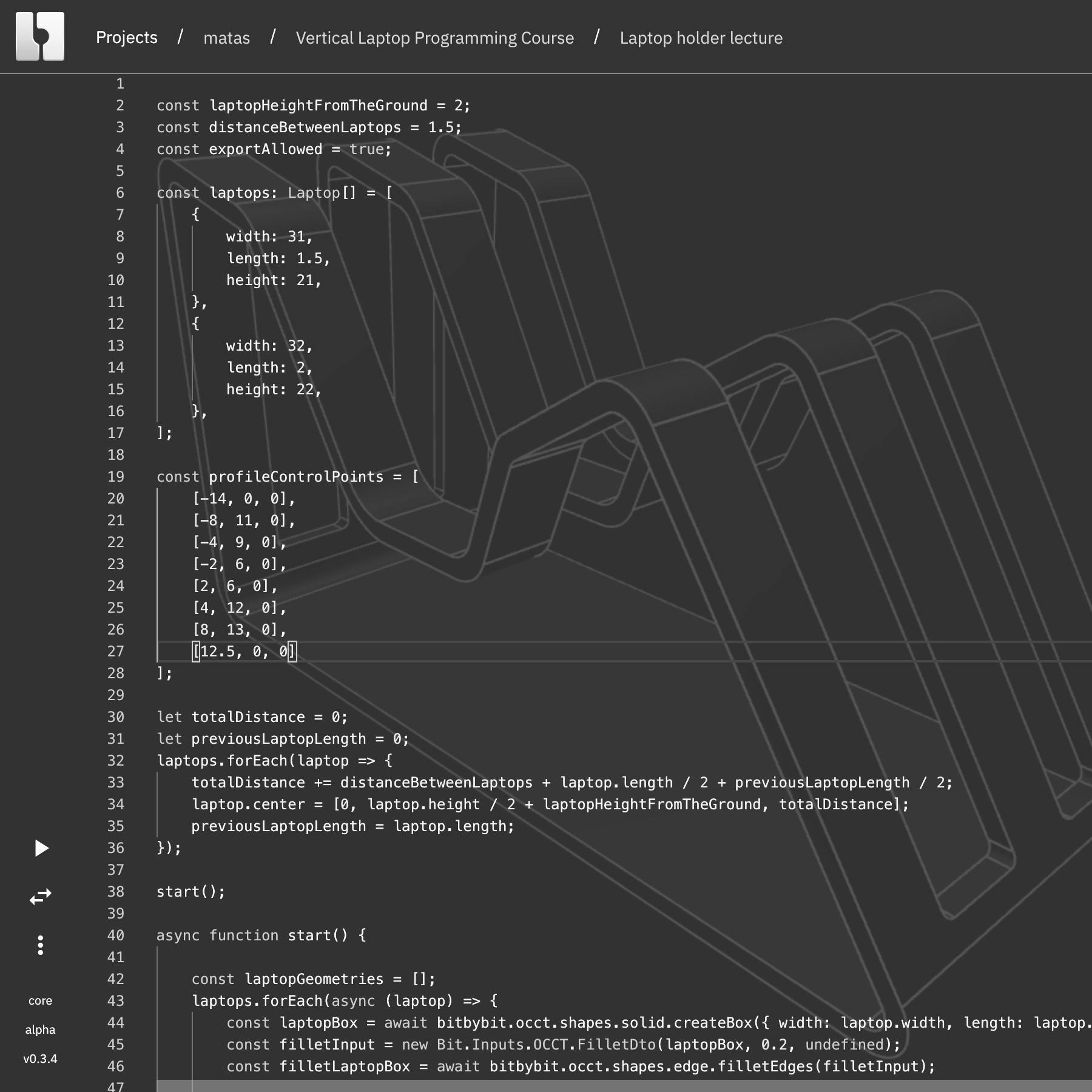This screenshot has width=1092, height=1092.
Task: Click line number 6 in the gutter
Action: point(120,193)
